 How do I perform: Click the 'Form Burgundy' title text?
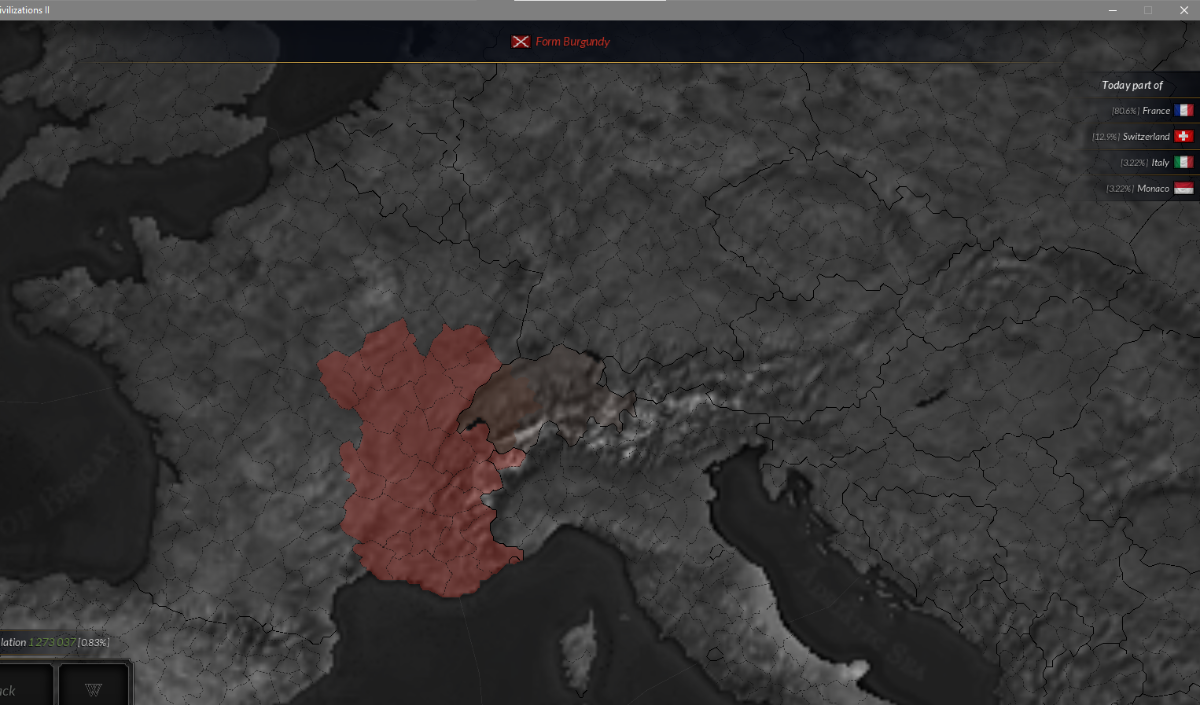pos(572,42)
